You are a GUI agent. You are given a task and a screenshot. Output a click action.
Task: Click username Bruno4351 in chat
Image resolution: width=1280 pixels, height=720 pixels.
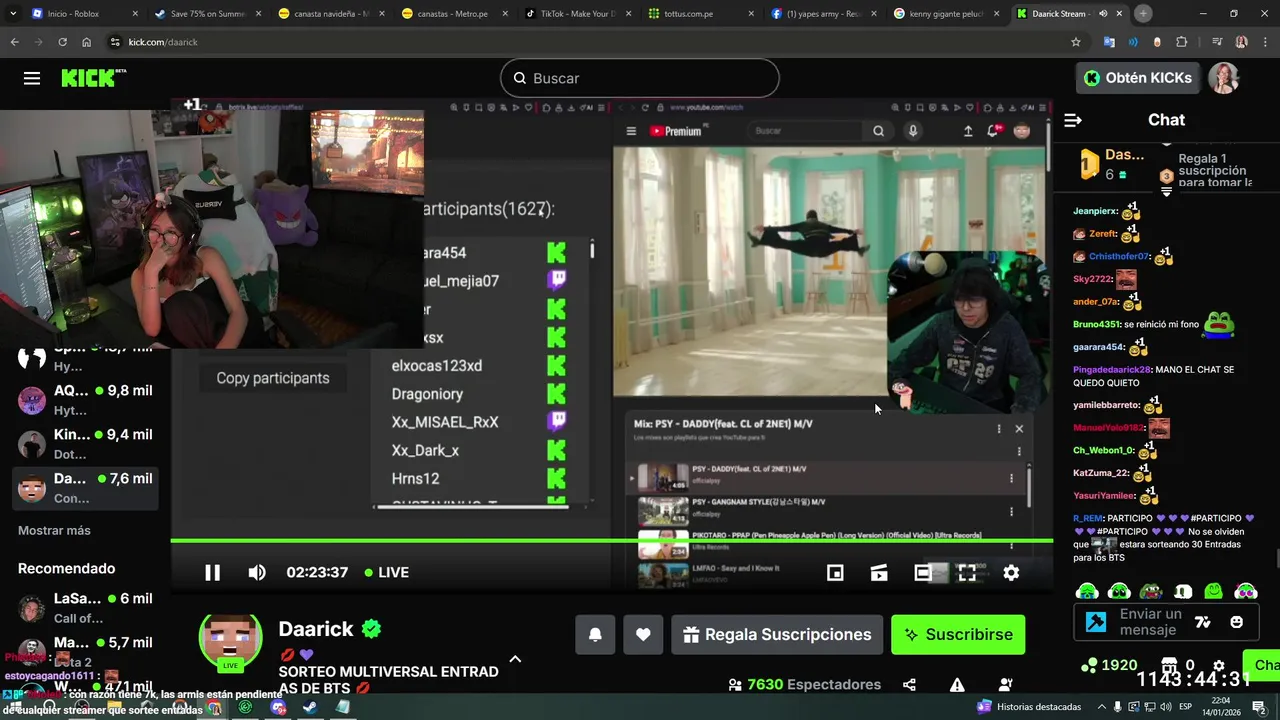pyautogui.click(x=1096, y=324)
